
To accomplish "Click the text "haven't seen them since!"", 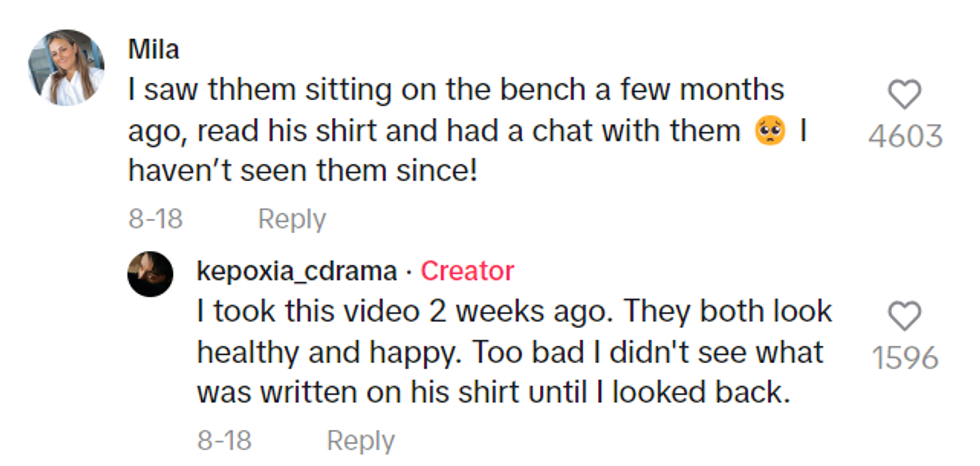I will (x=303, y=171).
